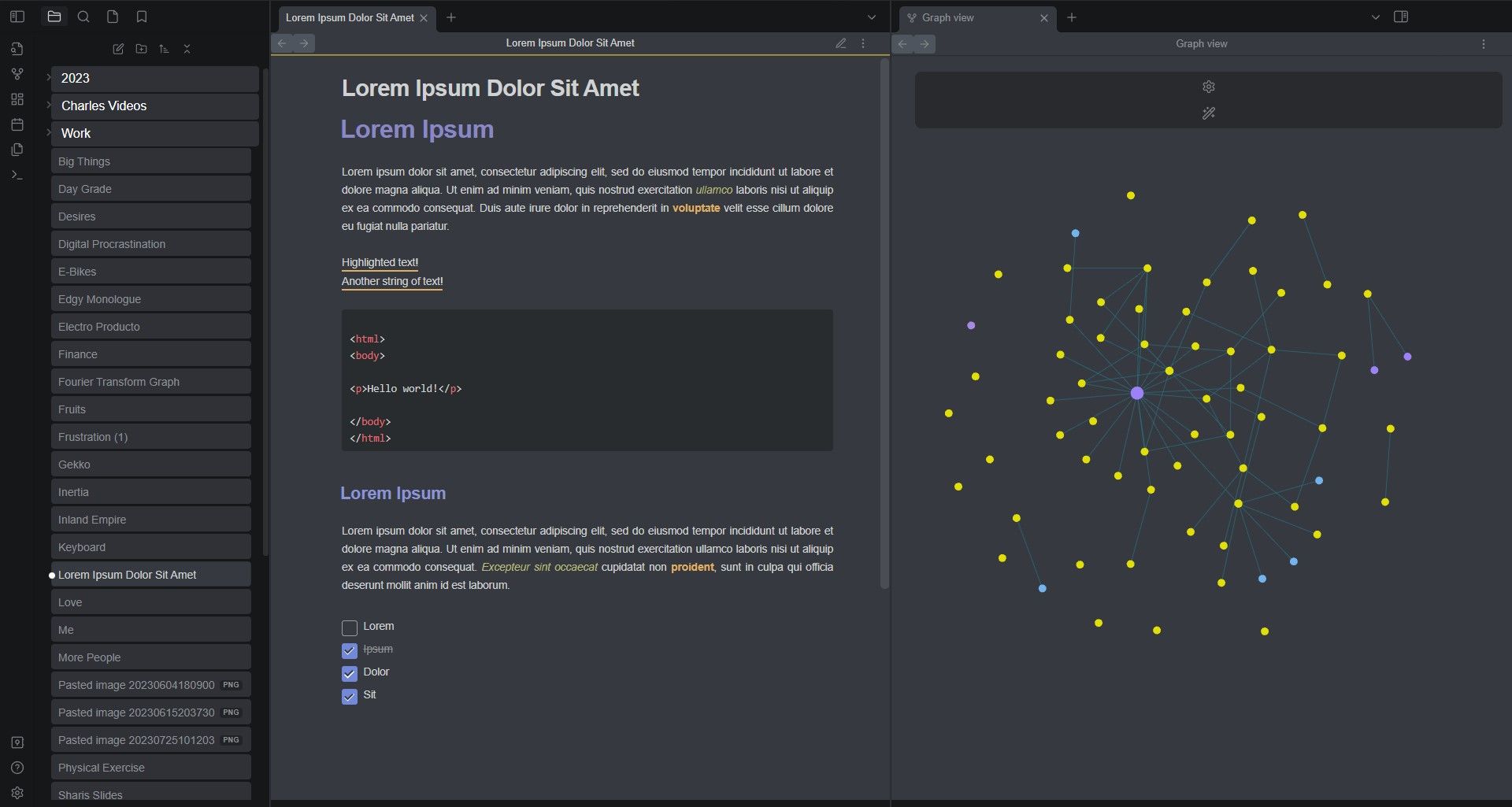Open the bookmarks panel icon

pyautogui.click(x=142, y=17)
